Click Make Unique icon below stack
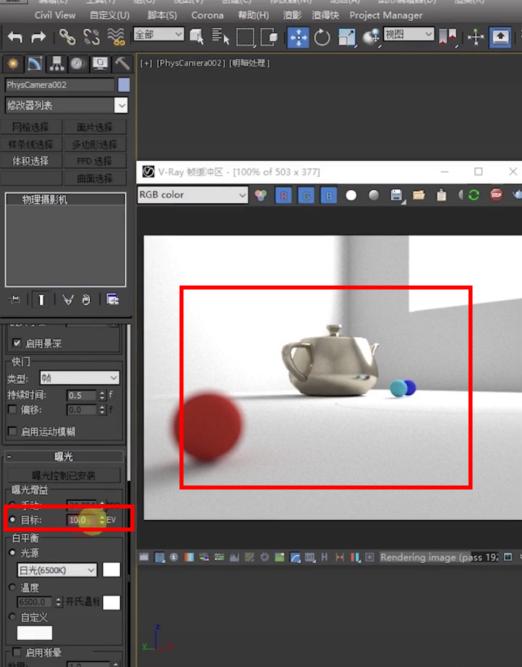The image size is (522, 667). click(67, 300)
